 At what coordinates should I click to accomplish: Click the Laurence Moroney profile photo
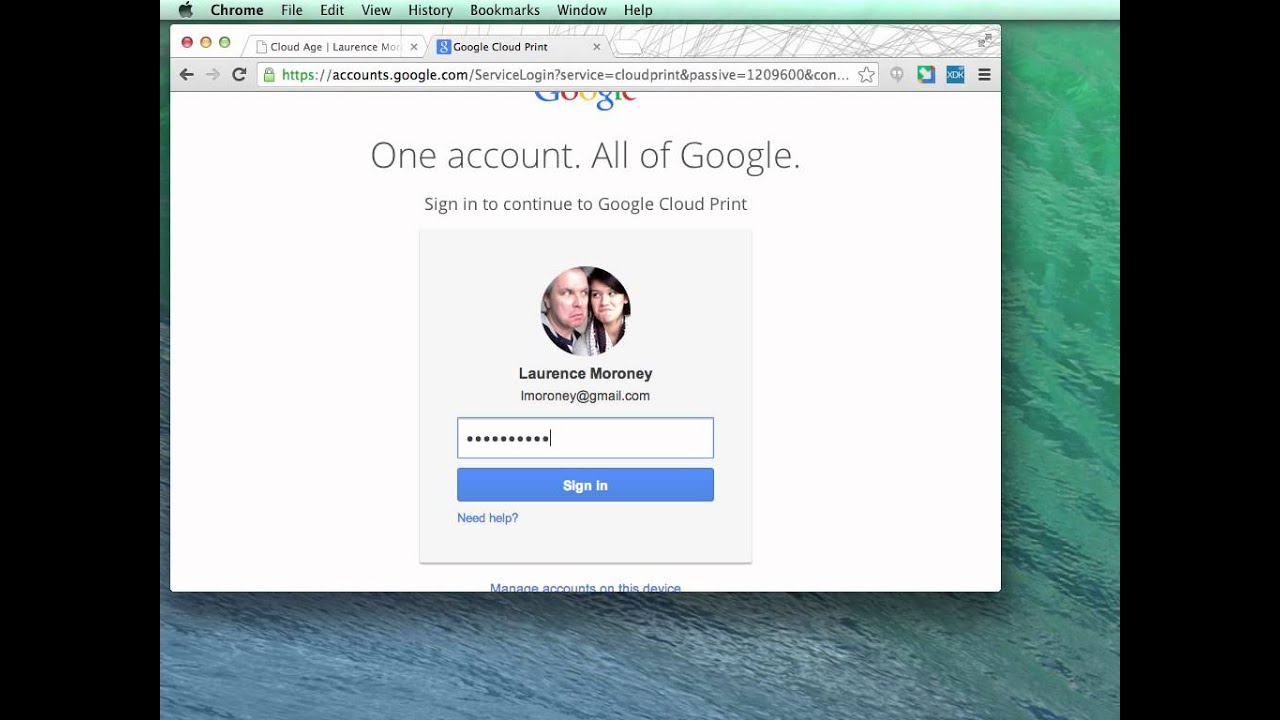pos(585,311)
